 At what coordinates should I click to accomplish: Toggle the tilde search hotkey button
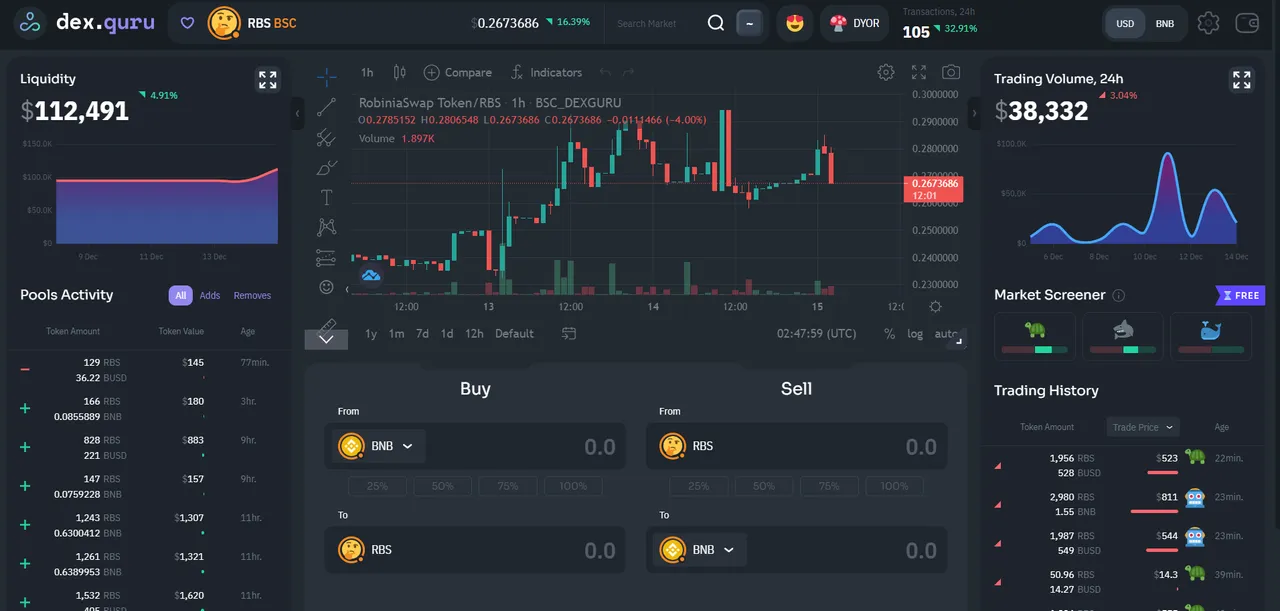(750, 23)
